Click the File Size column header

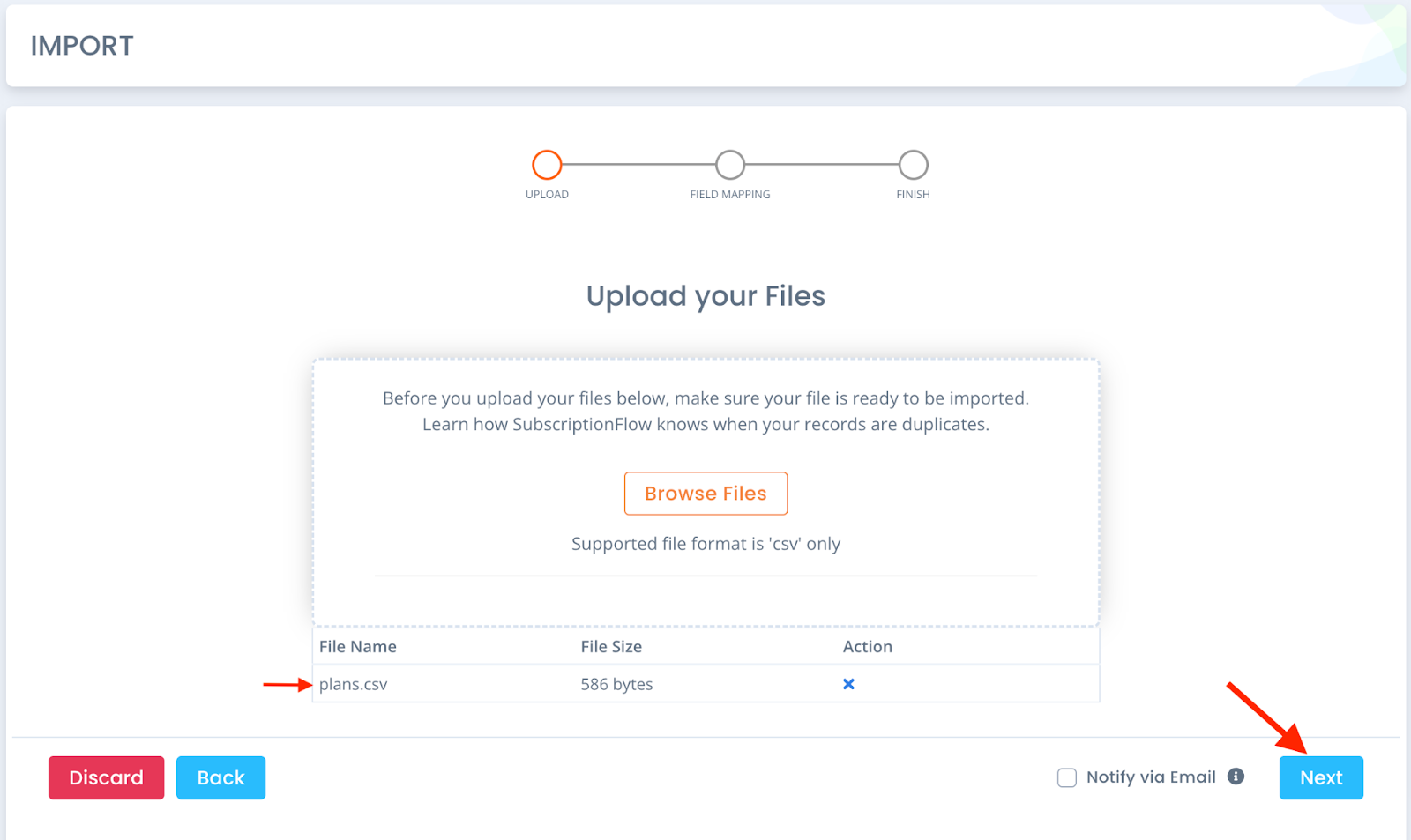point(611,647)
